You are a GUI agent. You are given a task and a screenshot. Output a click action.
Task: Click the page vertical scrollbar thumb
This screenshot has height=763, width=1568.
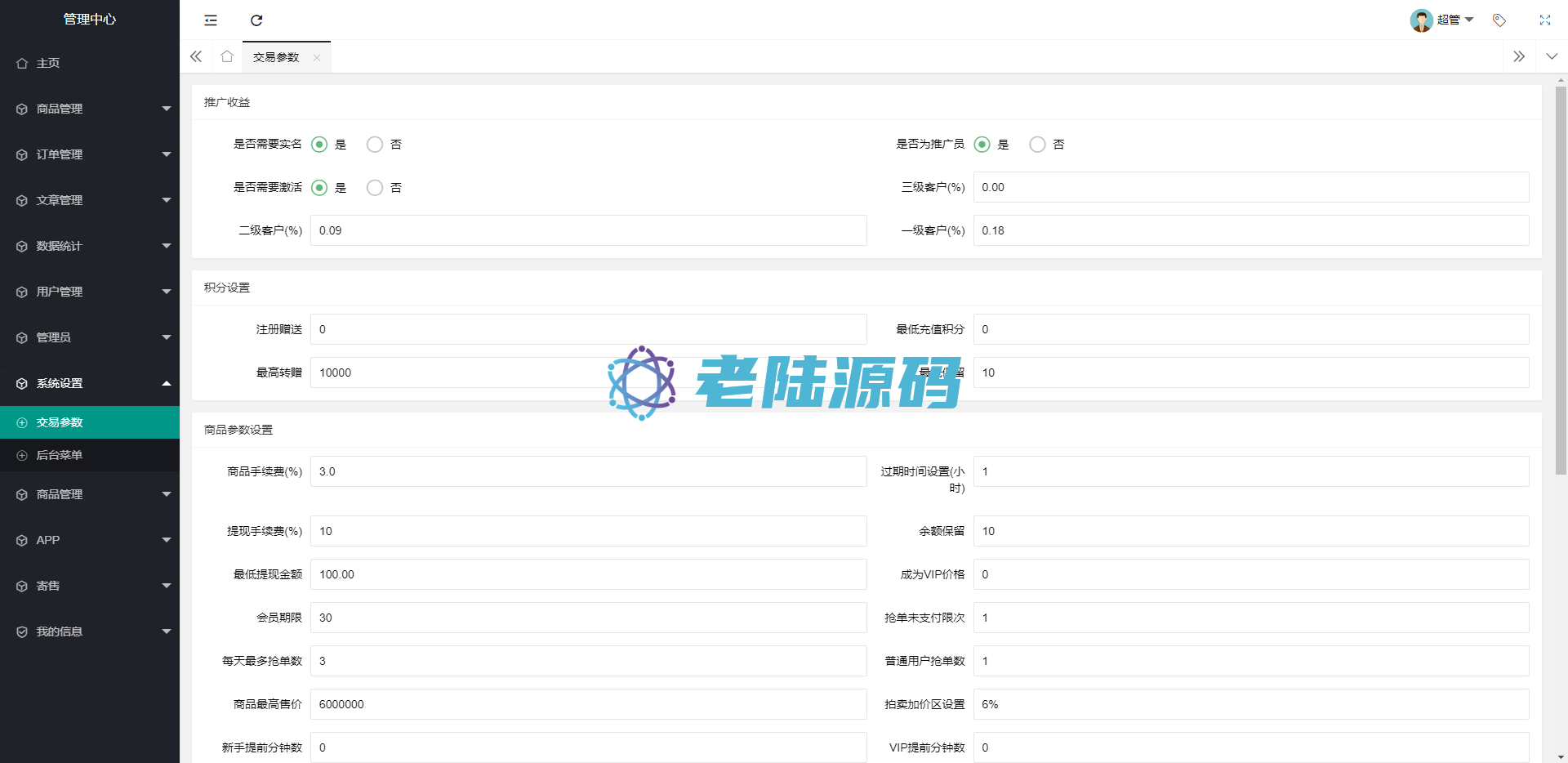1561,278
